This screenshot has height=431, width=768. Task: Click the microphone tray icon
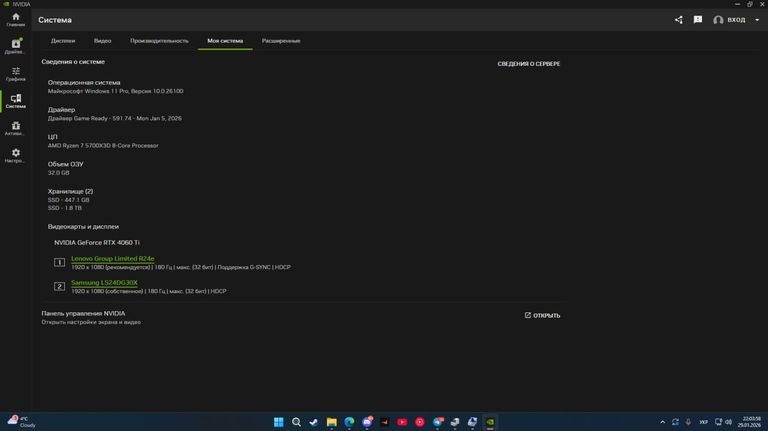(688, 422)
